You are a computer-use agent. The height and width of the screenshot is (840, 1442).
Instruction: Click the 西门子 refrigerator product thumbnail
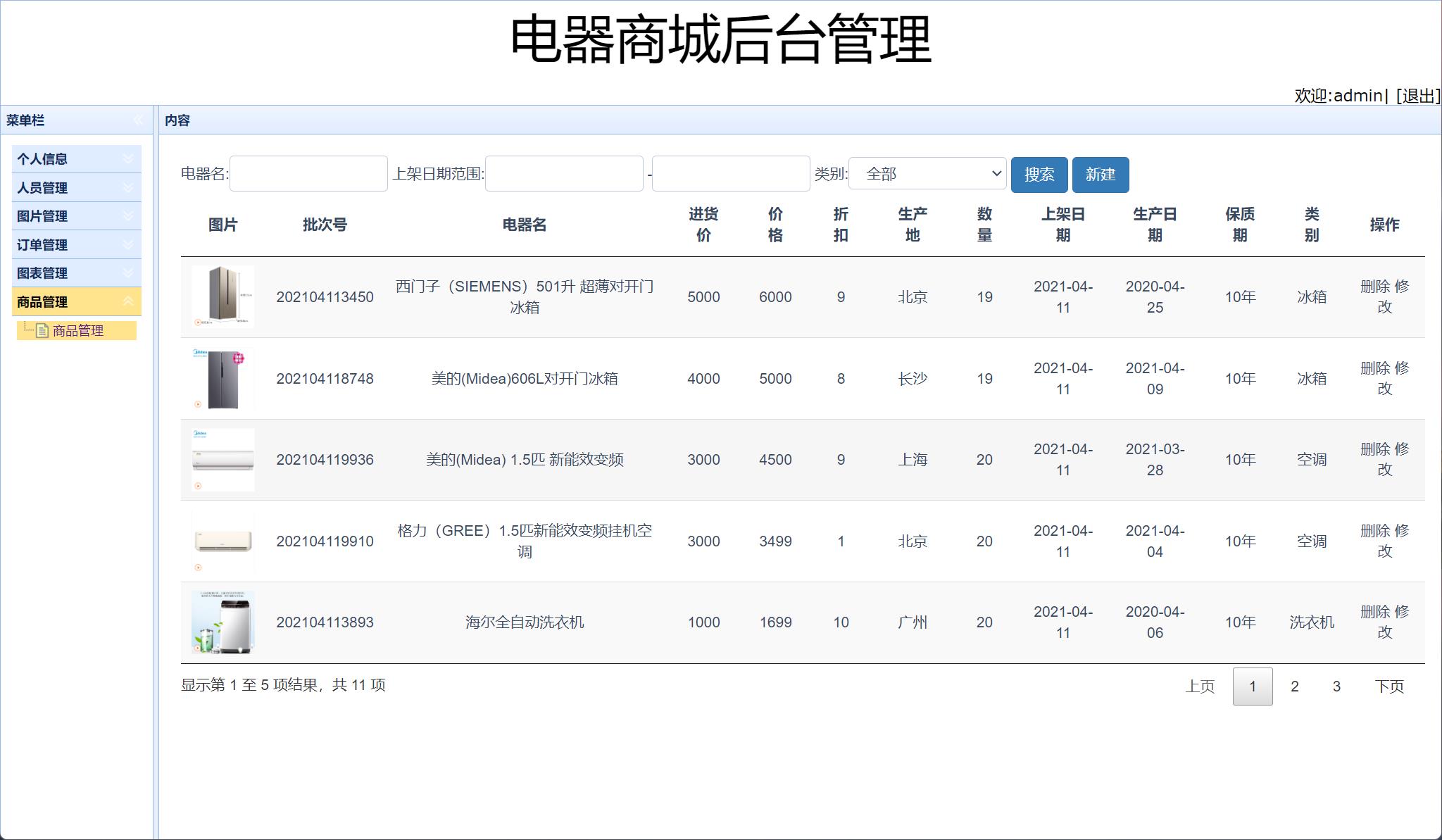tap(222, 296)
